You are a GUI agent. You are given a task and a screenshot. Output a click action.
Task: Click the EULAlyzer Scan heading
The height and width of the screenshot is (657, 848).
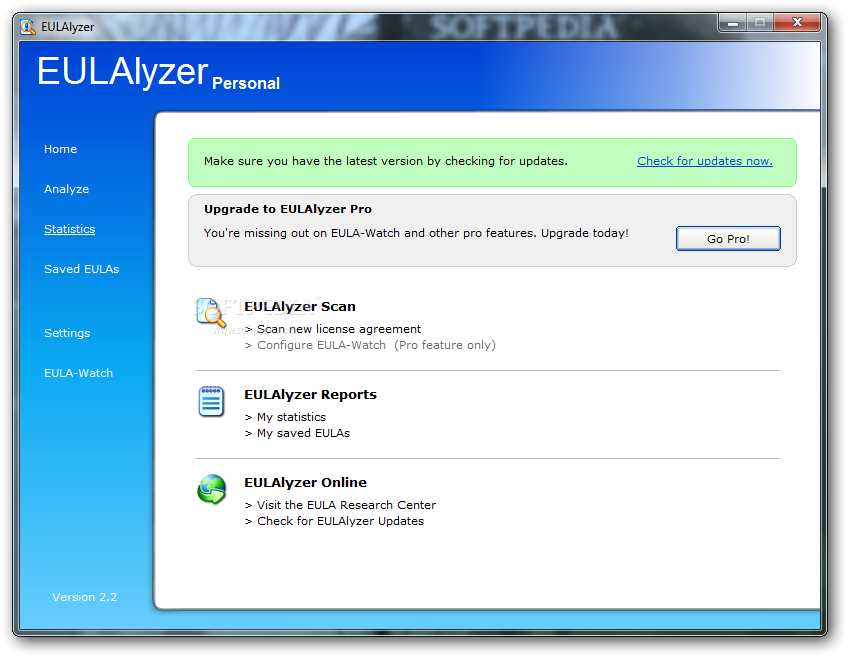(x=300, y=307)
